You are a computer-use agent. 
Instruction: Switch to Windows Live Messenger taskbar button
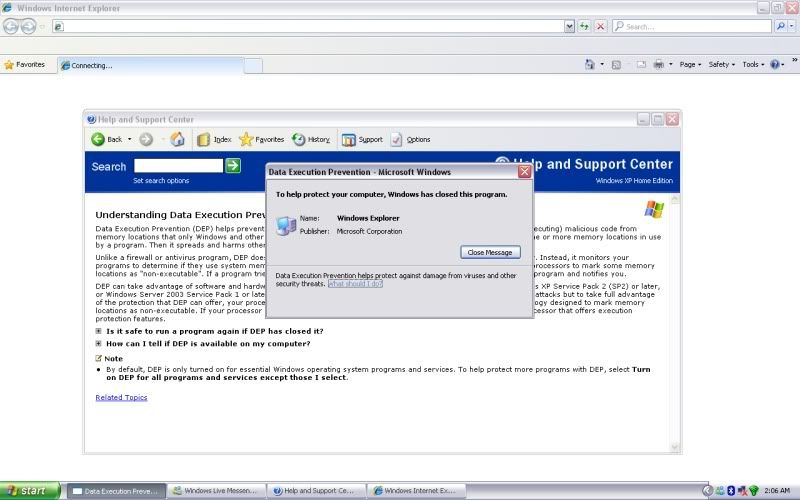click(216, 491)
